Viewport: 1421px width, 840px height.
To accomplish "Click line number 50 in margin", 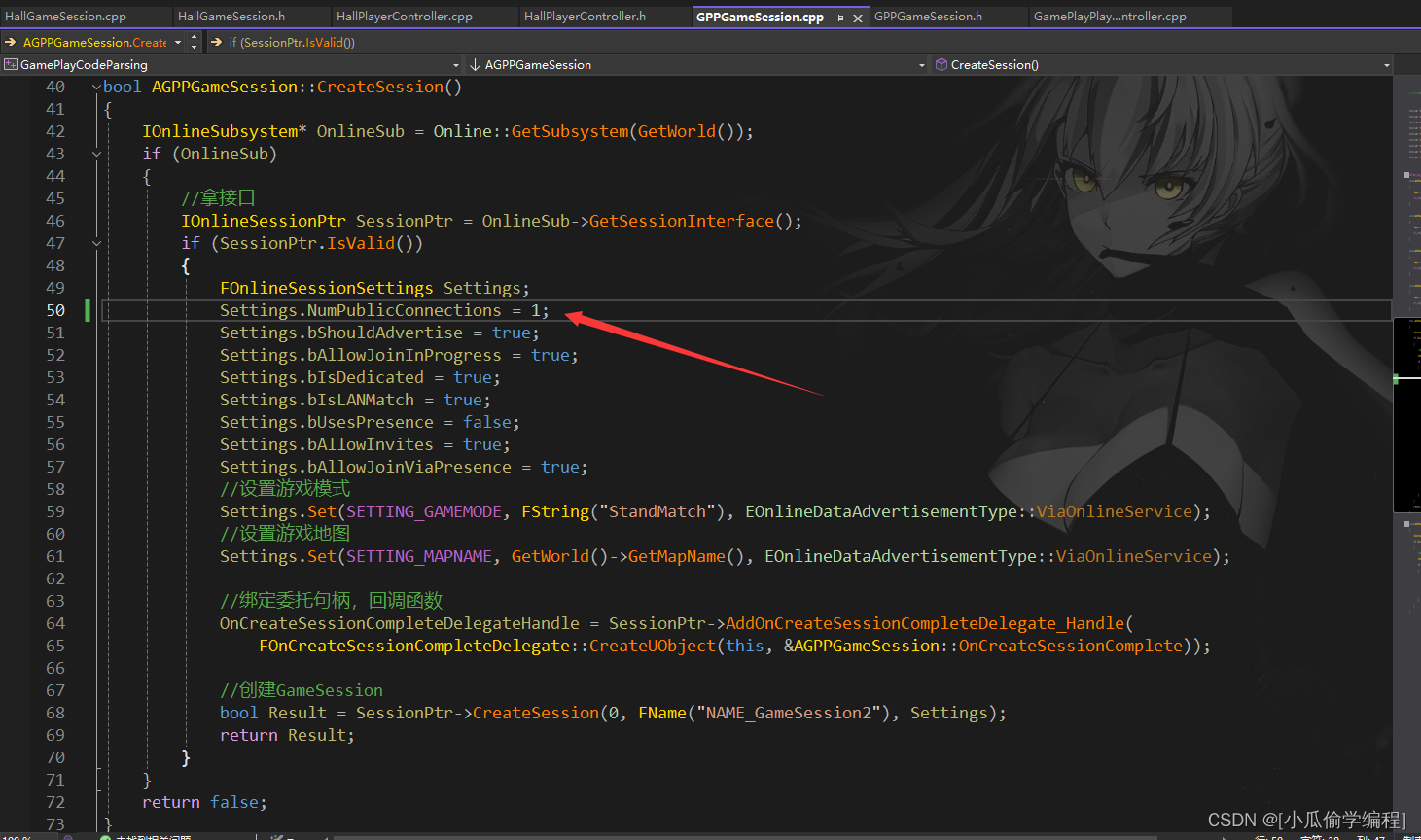I will point(55,310).
